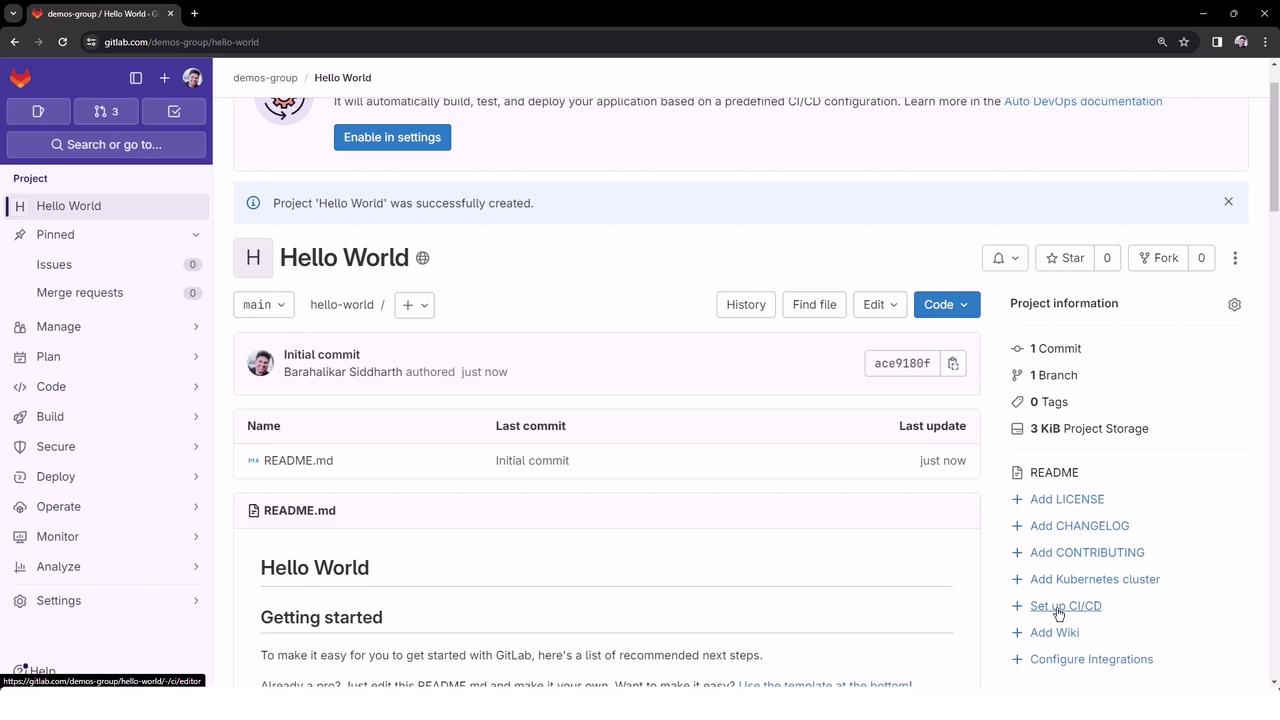Click the GitLab fox logo
The image size is (1280, 720).
[x=20, y=78]
